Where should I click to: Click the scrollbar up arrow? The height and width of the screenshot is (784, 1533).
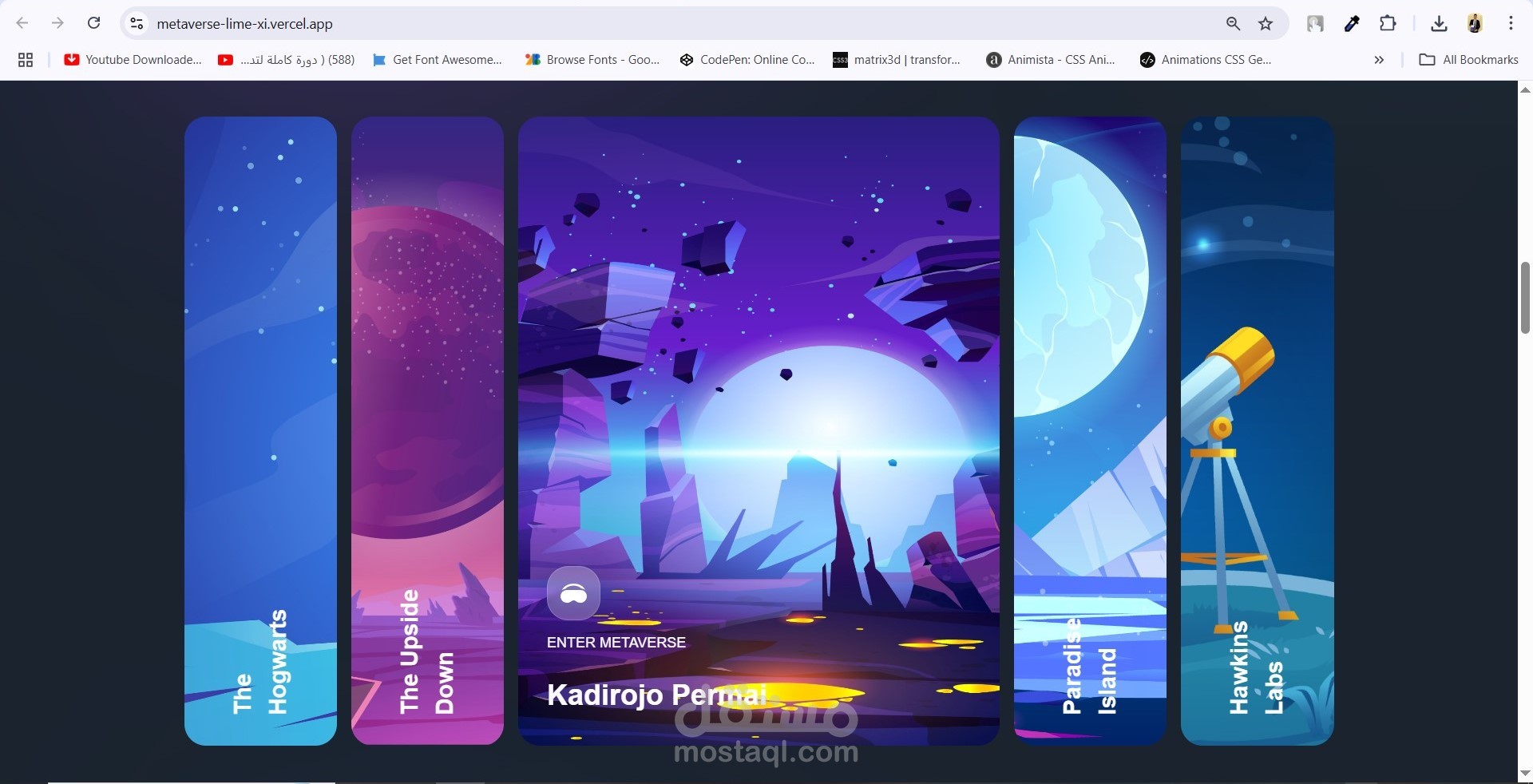point(1525,89)
